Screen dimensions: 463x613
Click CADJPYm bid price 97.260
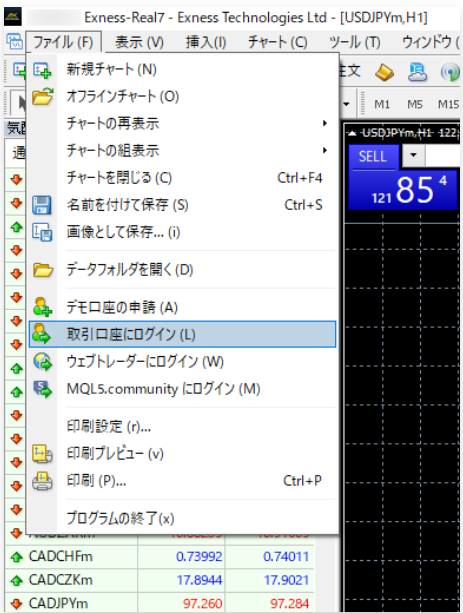click(203, 603)
